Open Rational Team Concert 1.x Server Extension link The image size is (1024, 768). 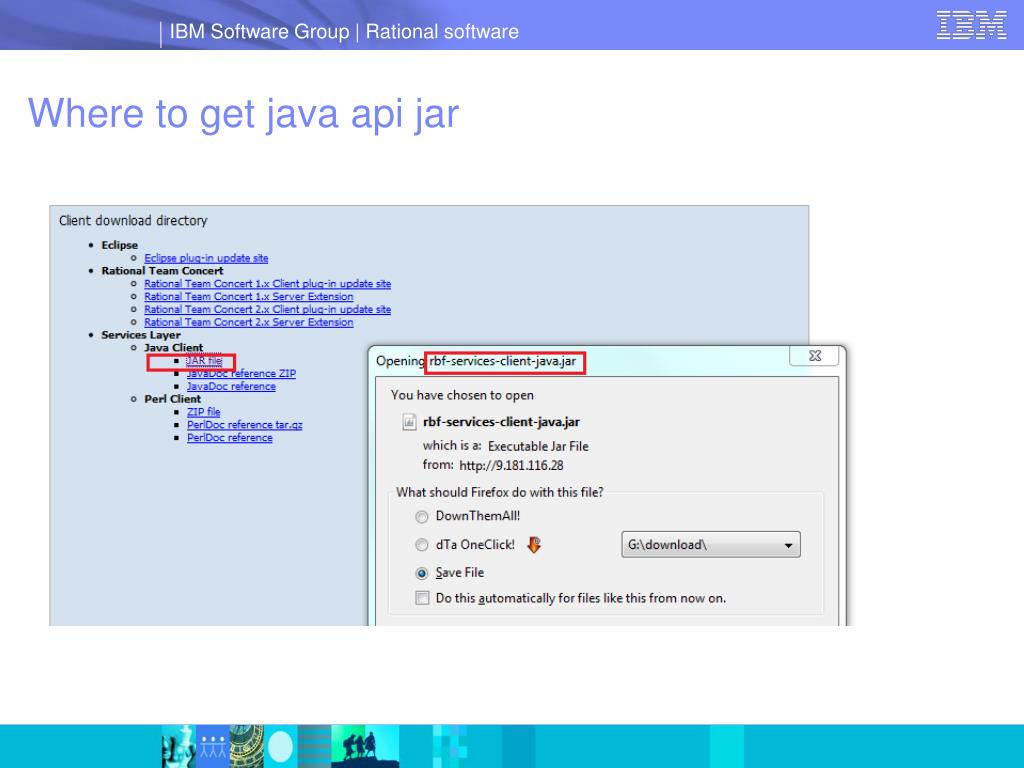[x=248, y=296]
